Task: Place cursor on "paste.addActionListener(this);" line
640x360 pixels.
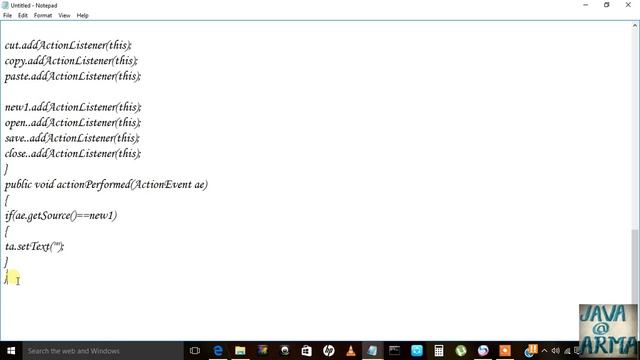Action: [x=73, y=76]
